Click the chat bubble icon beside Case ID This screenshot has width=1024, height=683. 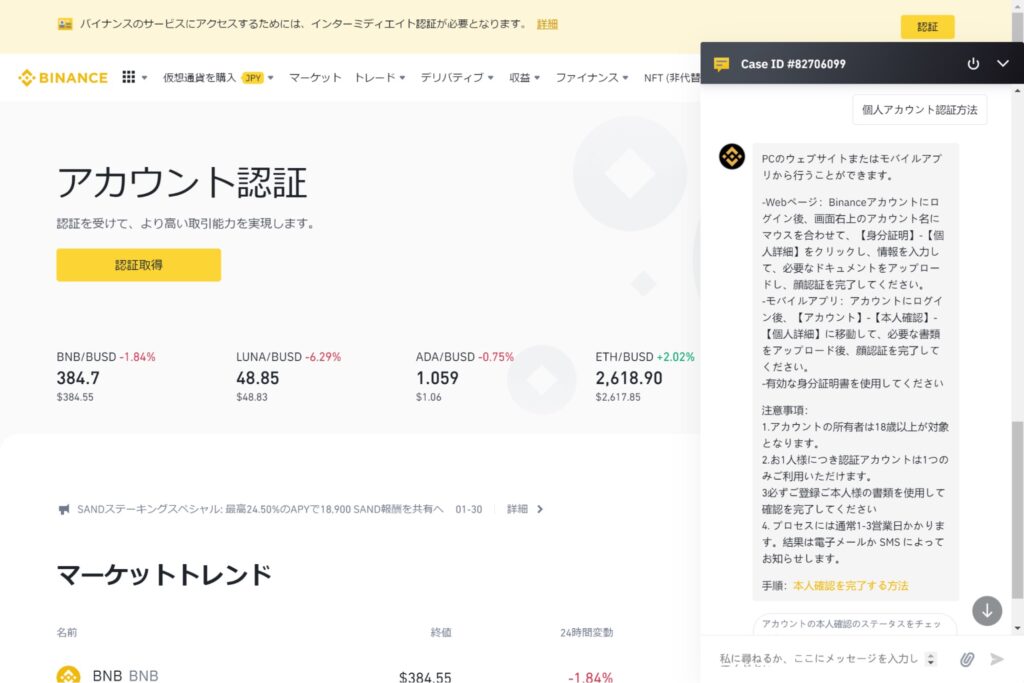(721, 64)
